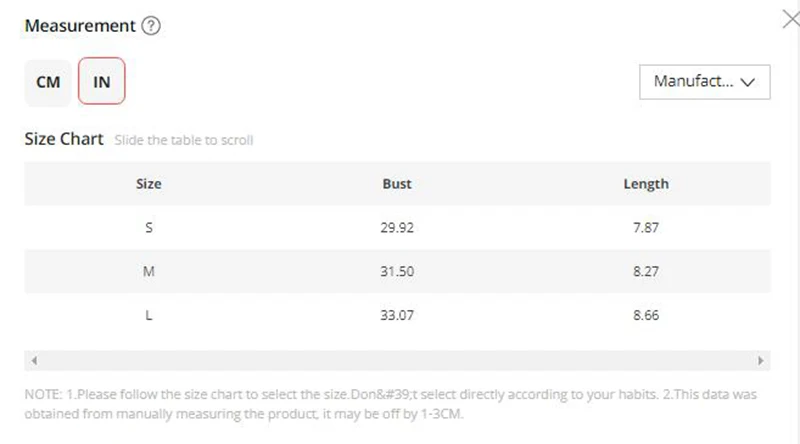Click the Length column header
Screen dimensions: 800x444
pos(646,184)
